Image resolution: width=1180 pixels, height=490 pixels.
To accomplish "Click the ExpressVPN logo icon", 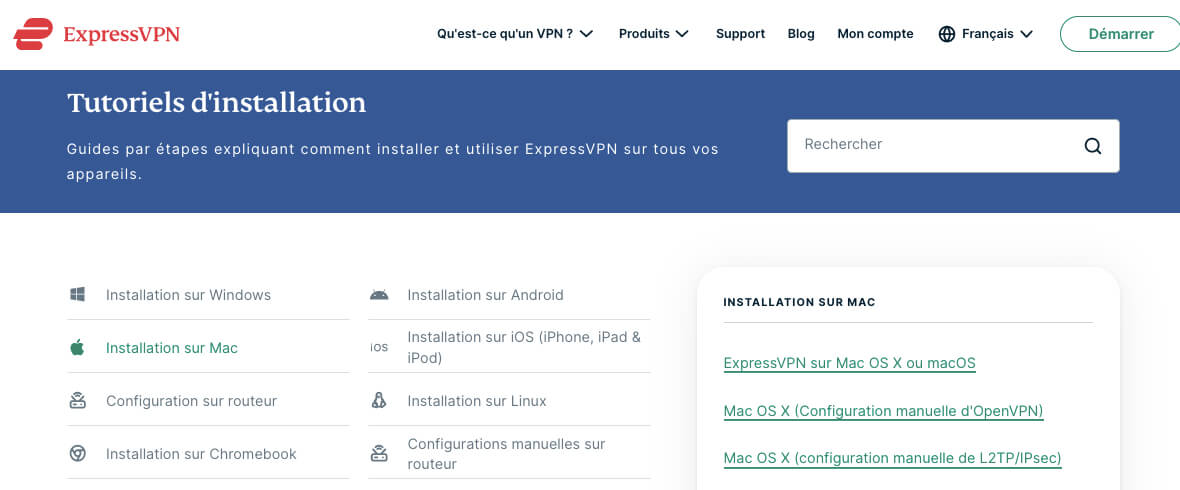I will coord(33,34).
